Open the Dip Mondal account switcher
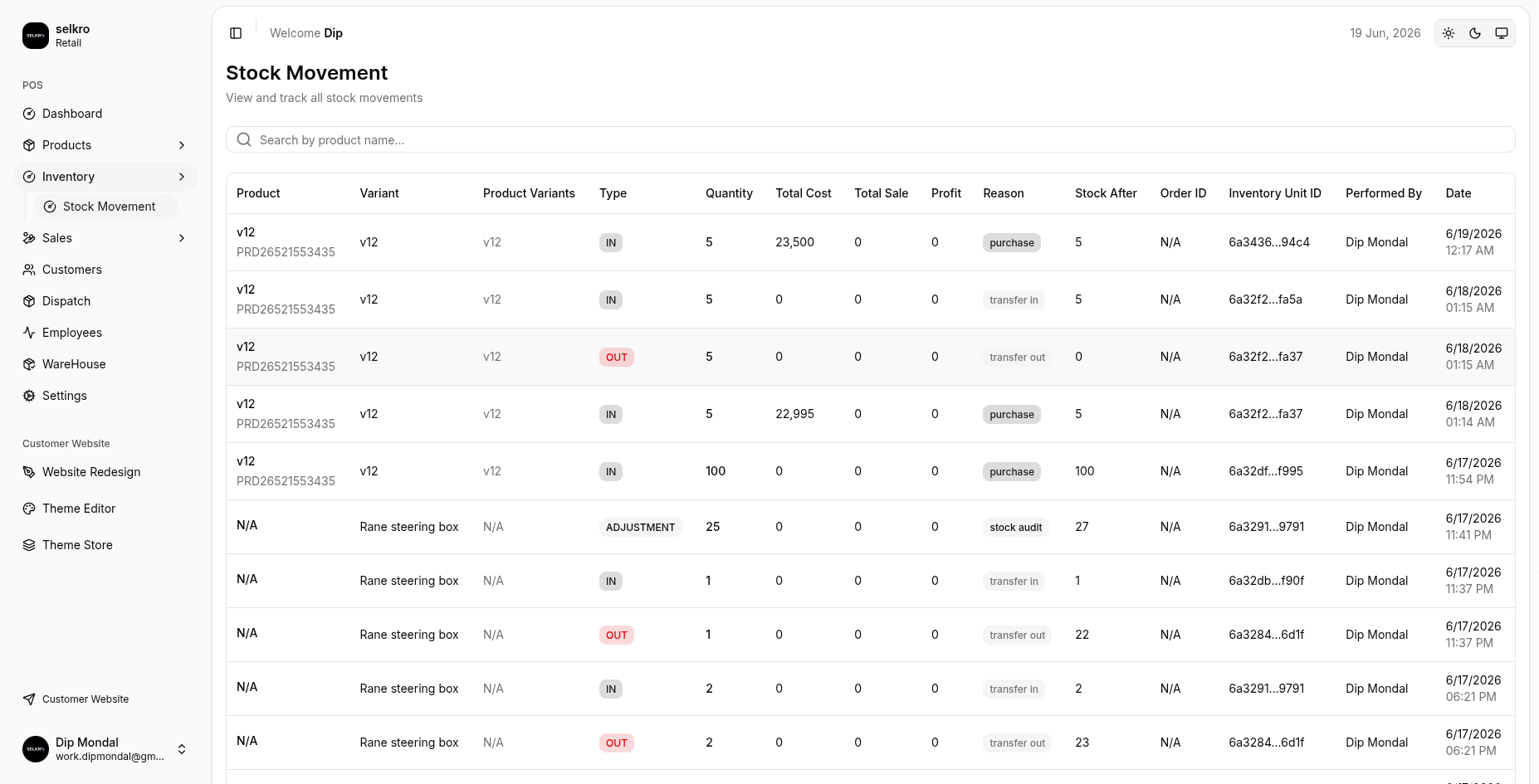The height and width of the screenshot is (784, 1539). [x=105, y=749]
